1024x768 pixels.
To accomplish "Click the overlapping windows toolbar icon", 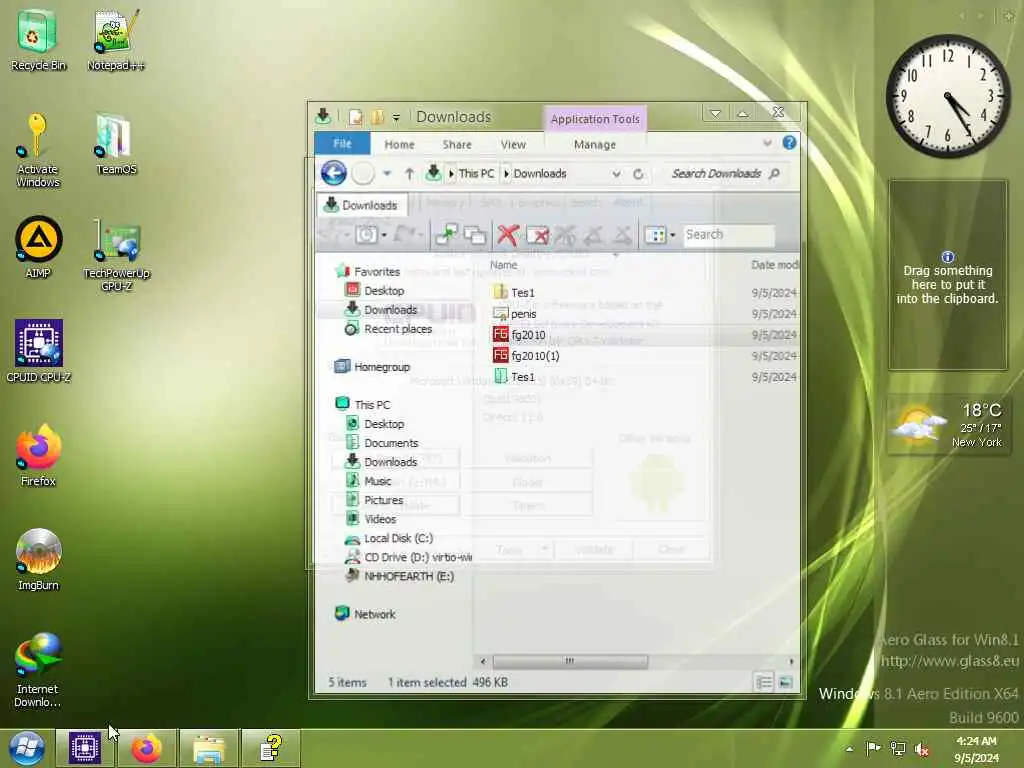I will (475, 234).
